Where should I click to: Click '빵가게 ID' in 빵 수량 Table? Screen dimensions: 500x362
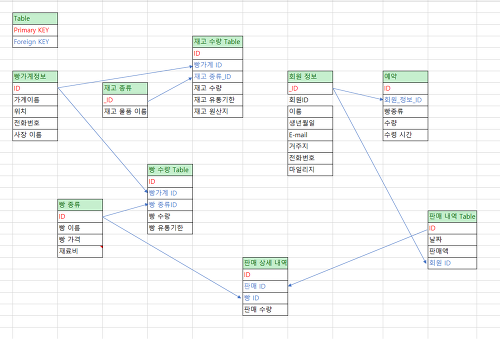[170, 193]
